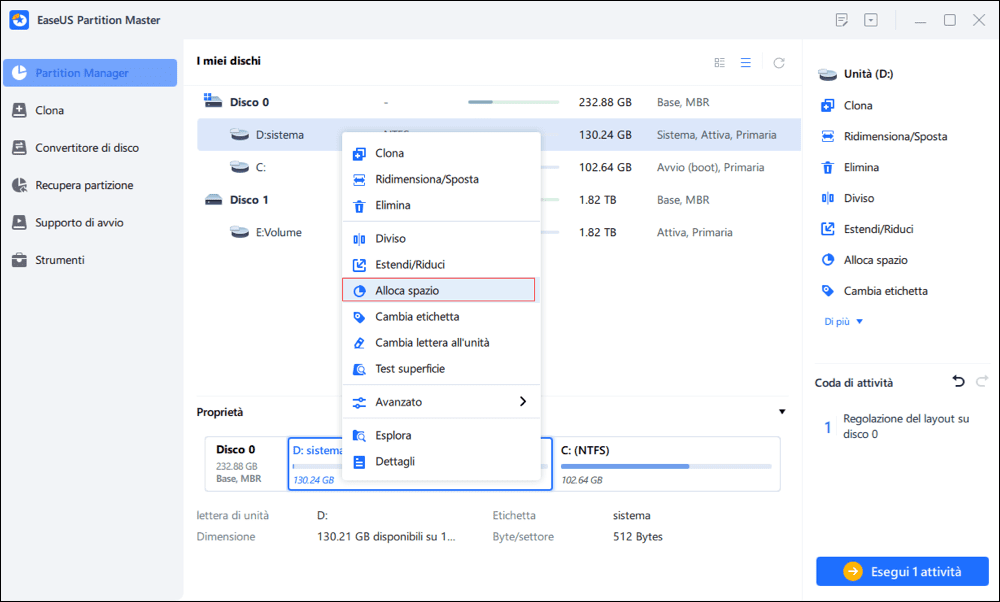Image resolution: width=1000 pixels, height=602 pixels.
Task: Click Partition Manager pie icon in sidebar
Action: [19, 73]
